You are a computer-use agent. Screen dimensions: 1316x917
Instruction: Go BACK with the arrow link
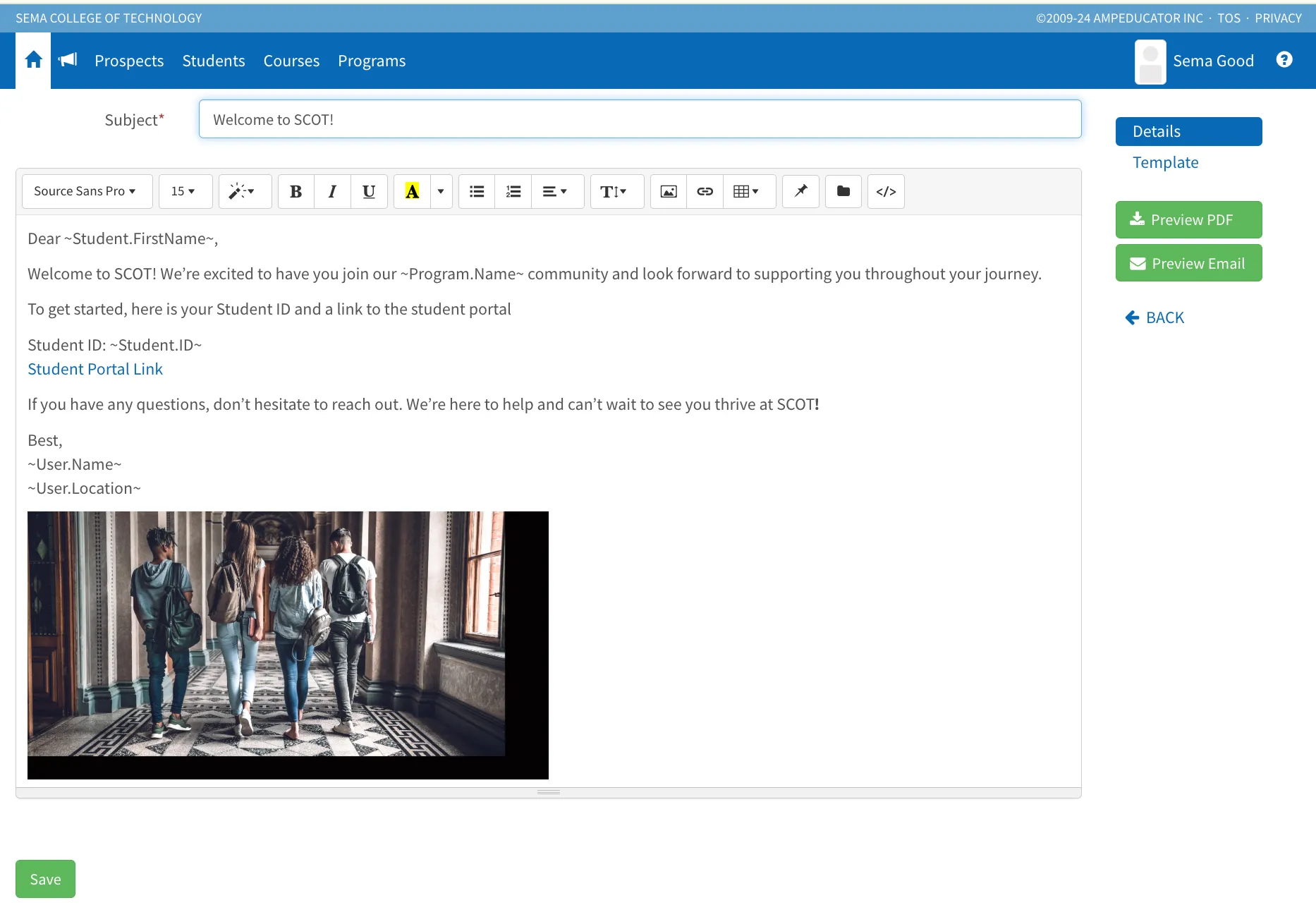[x=1154, y=317]
